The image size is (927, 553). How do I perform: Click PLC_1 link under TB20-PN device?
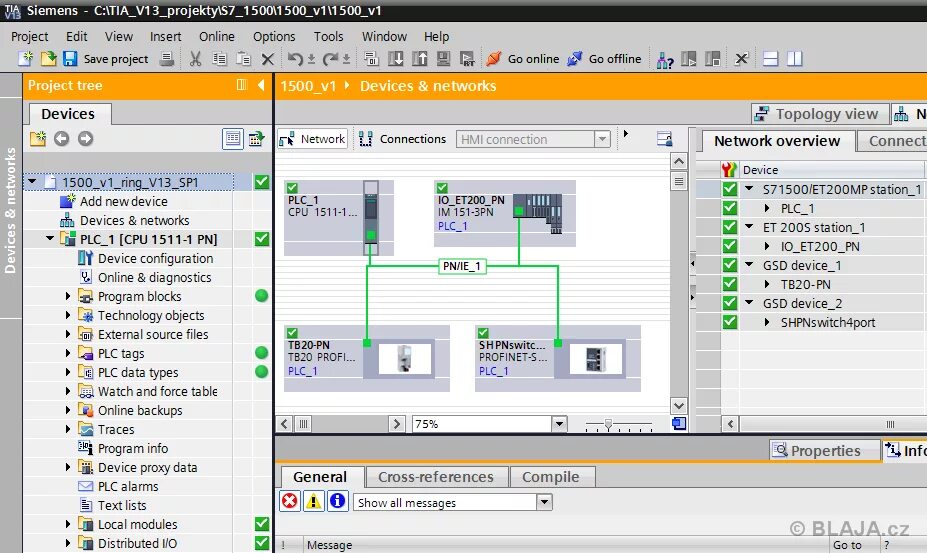pos(303,371)
